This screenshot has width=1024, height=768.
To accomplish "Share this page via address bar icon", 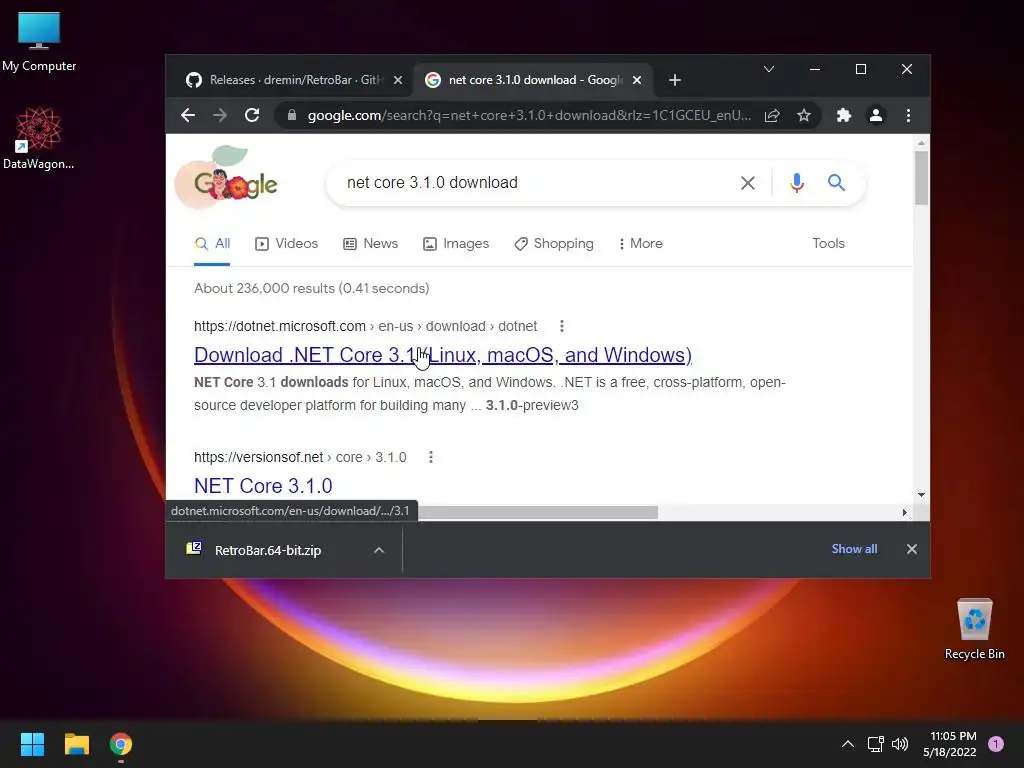I will [772, 116].
